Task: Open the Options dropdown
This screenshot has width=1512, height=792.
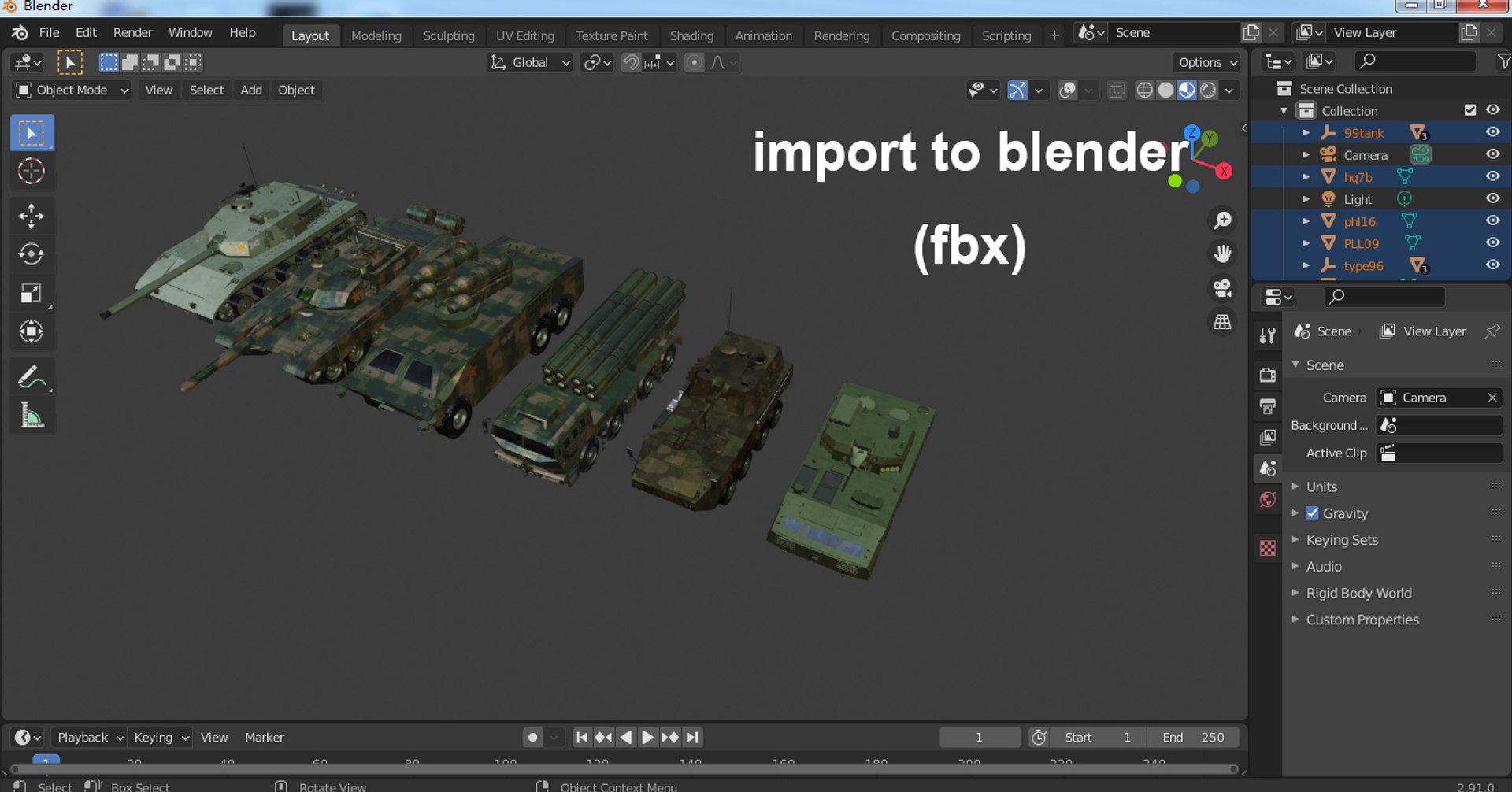Action: [1207, 62]
